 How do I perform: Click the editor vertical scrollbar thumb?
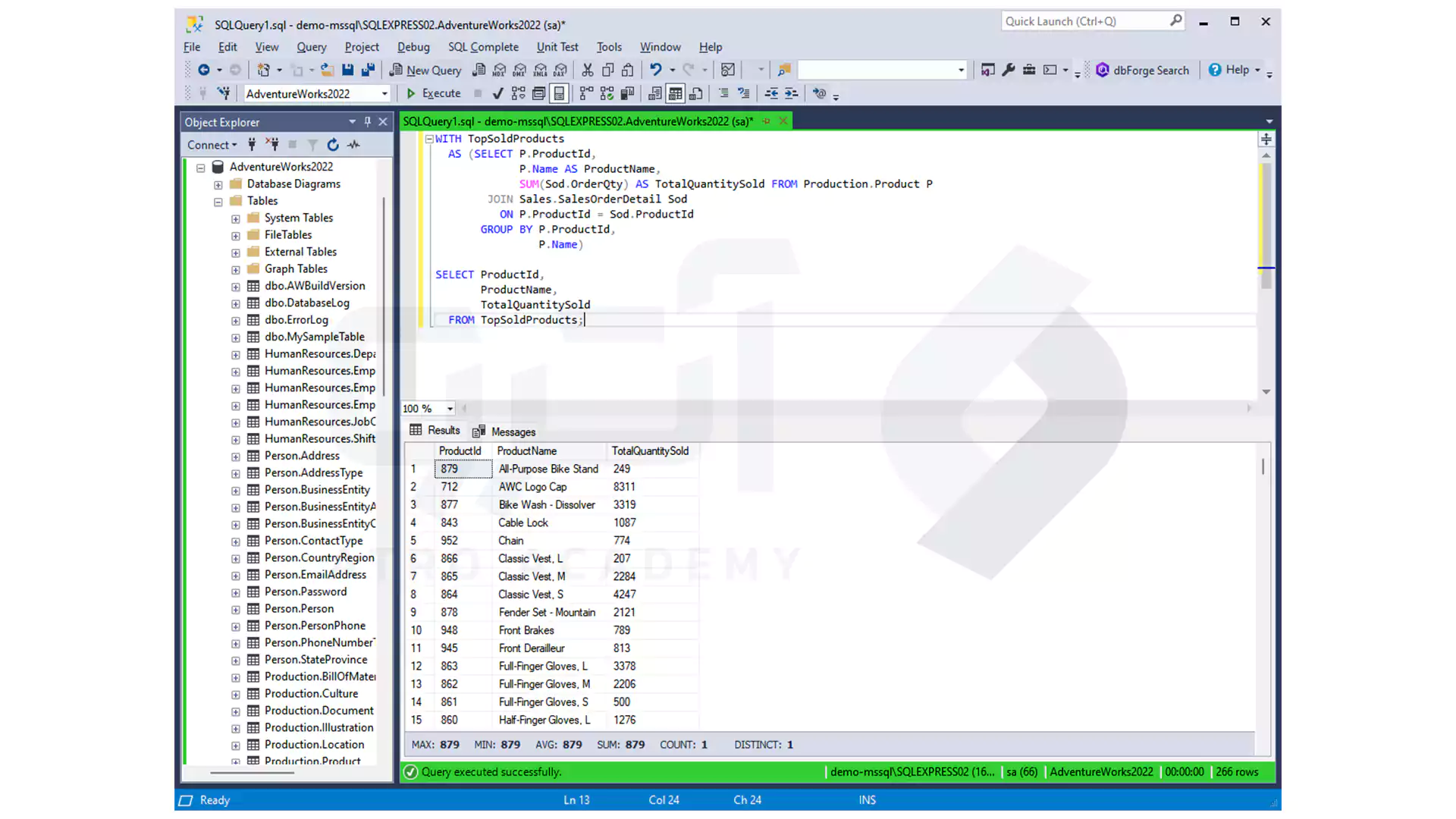click(1266, 224)
